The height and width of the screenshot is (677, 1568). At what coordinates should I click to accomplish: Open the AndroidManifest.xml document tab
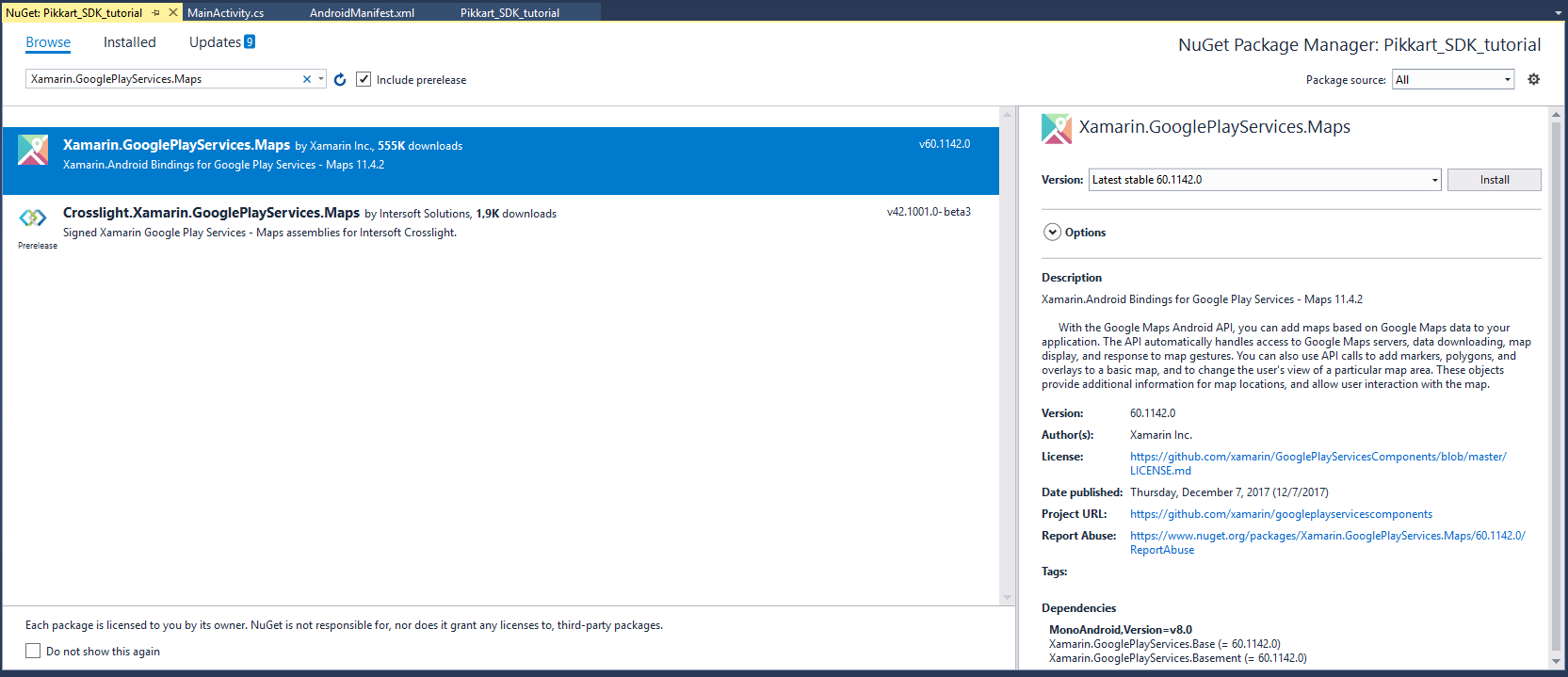[x=362, y=13]
